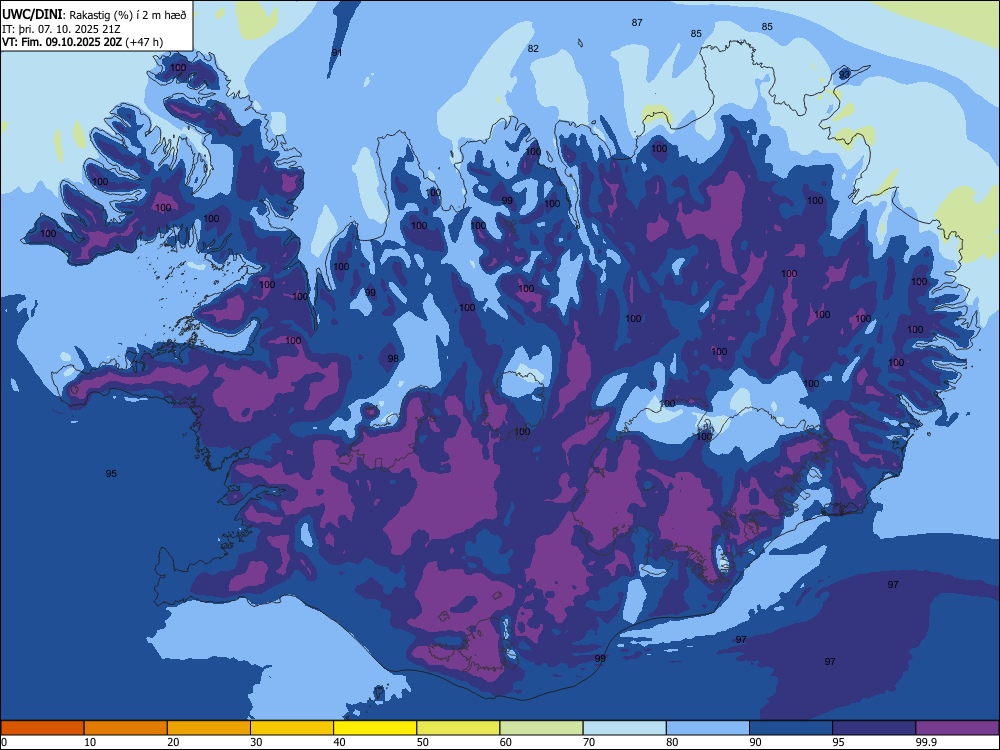The height and width of the screenshot is (750, 1000).
Task: Pick the 95–99.9 indigo legend swatch
Action: (x=874, y=728)
